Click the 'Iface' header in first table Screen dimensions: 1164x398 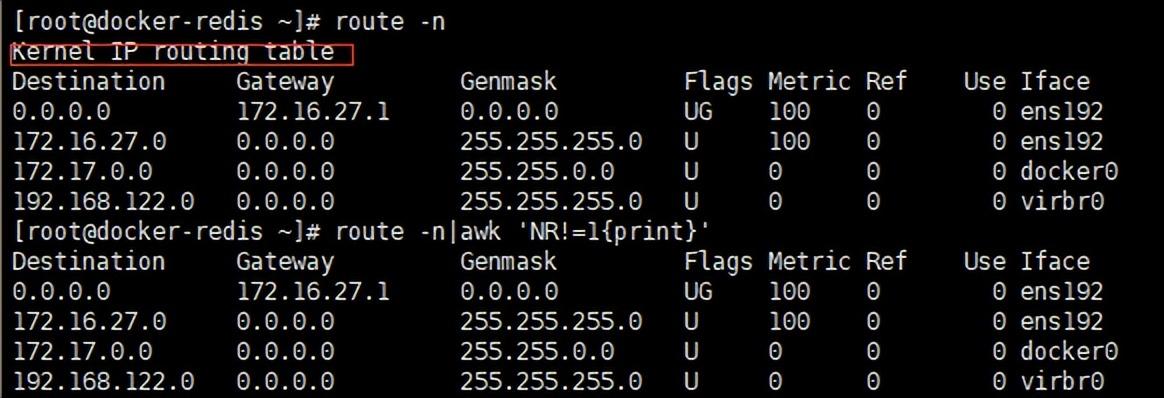(x=1054, y=81)
